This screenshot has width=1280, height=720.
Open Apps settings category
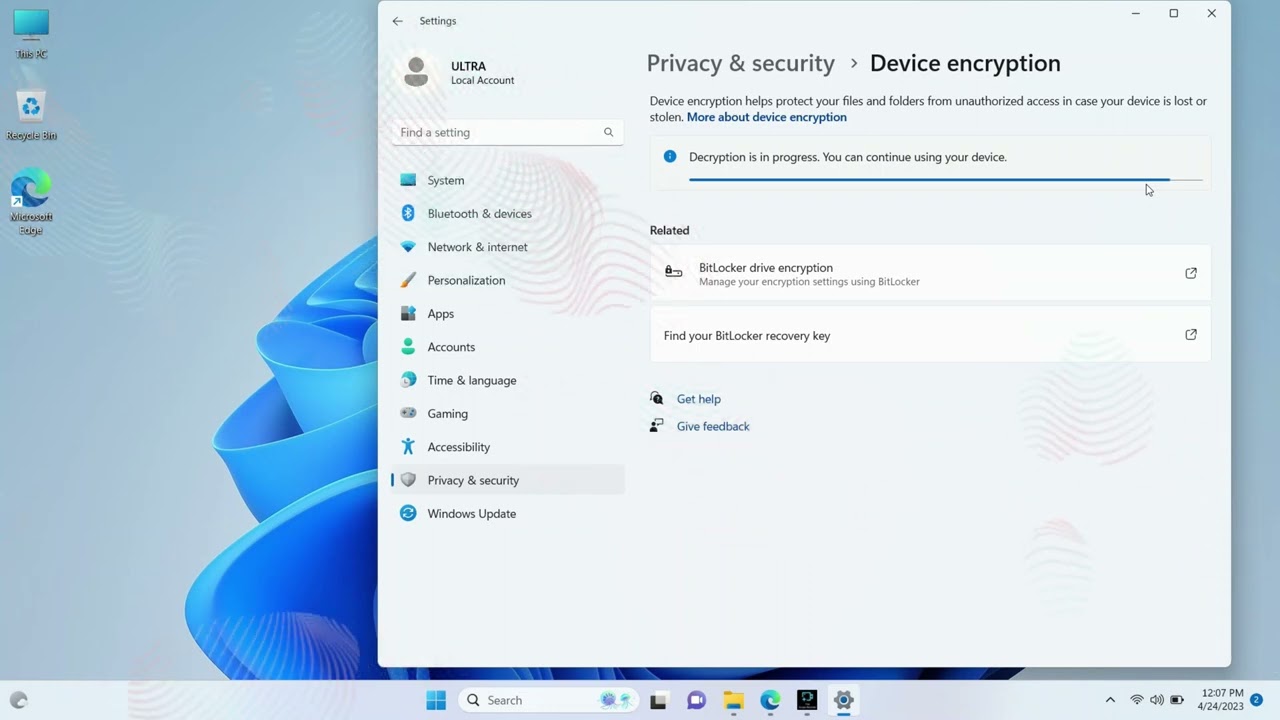click(x=507, y=313)
